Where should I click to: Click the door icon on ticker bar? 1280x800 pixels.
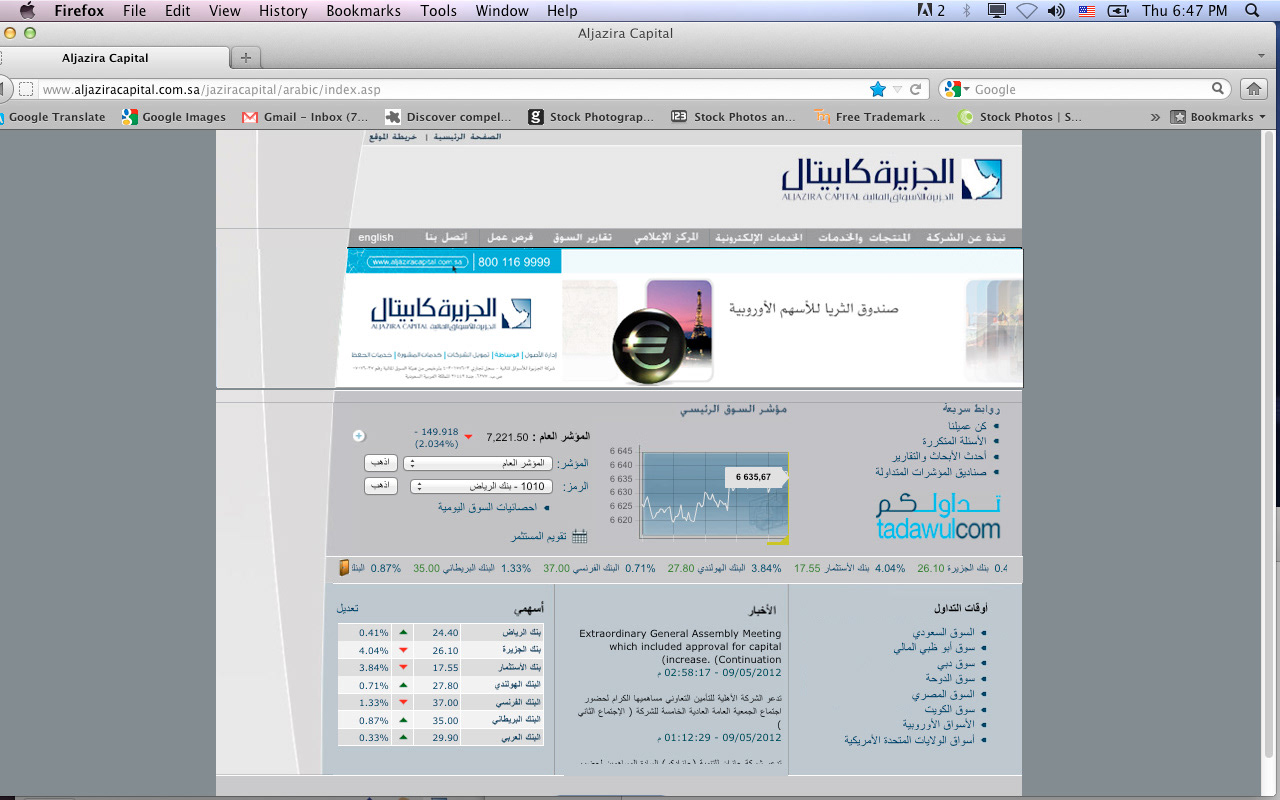[x=344, y=568]
